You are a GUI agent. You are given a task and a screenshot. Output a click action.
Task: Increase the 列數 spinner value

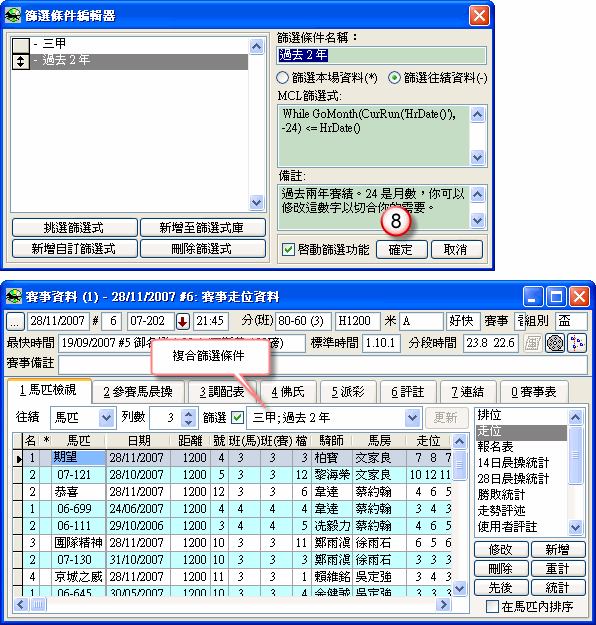[x=189, y=413]
